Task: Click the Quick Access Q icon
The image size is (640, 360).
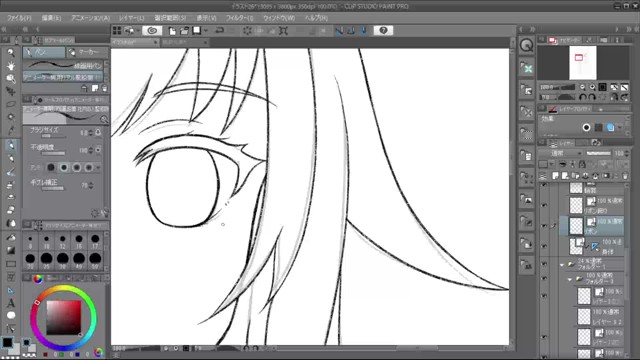Action: [x=527, y=45]
